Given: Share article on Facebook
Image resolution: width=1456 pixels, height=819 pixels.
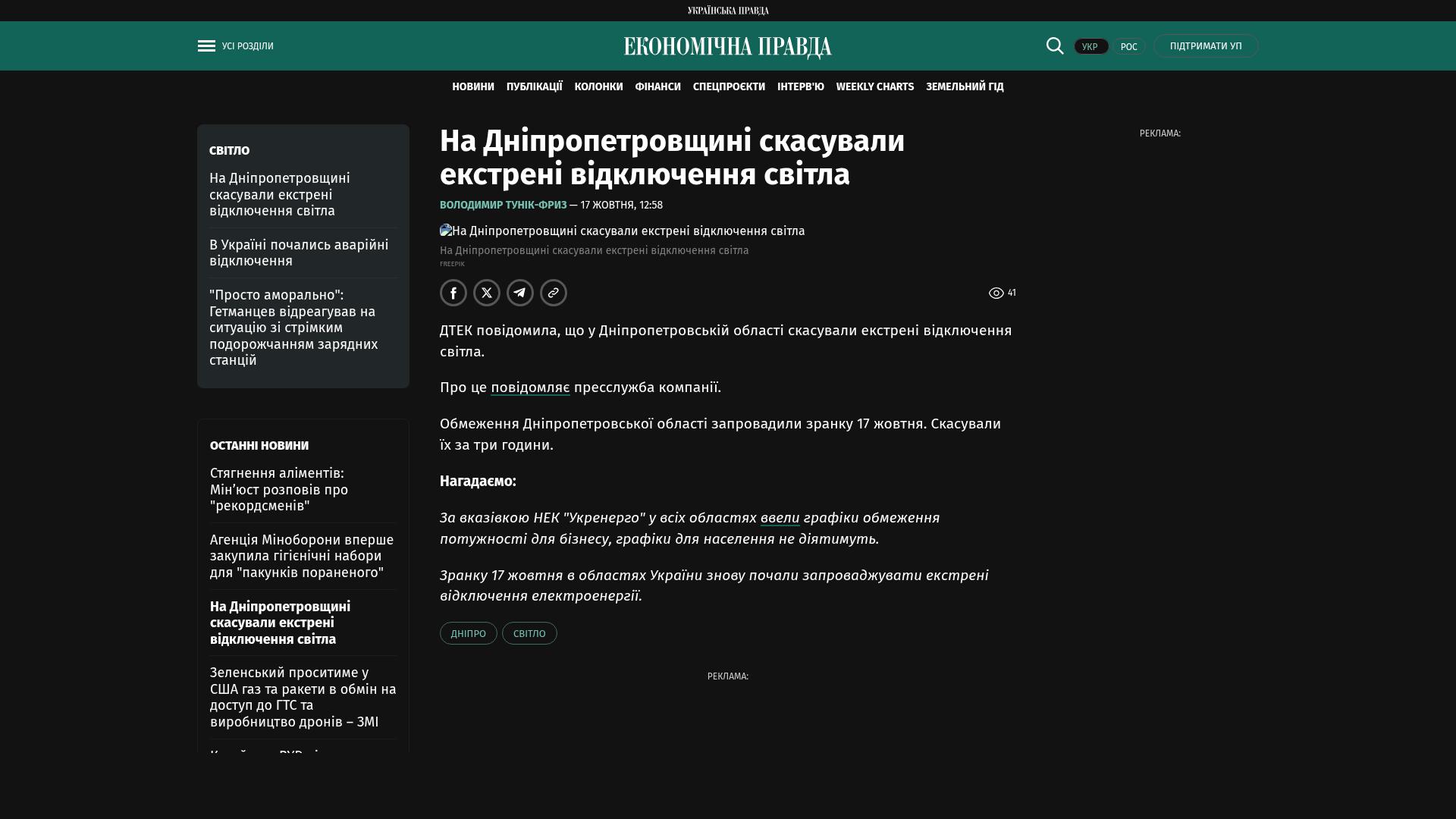Looking at the screenshot, I should coord(453,293).
